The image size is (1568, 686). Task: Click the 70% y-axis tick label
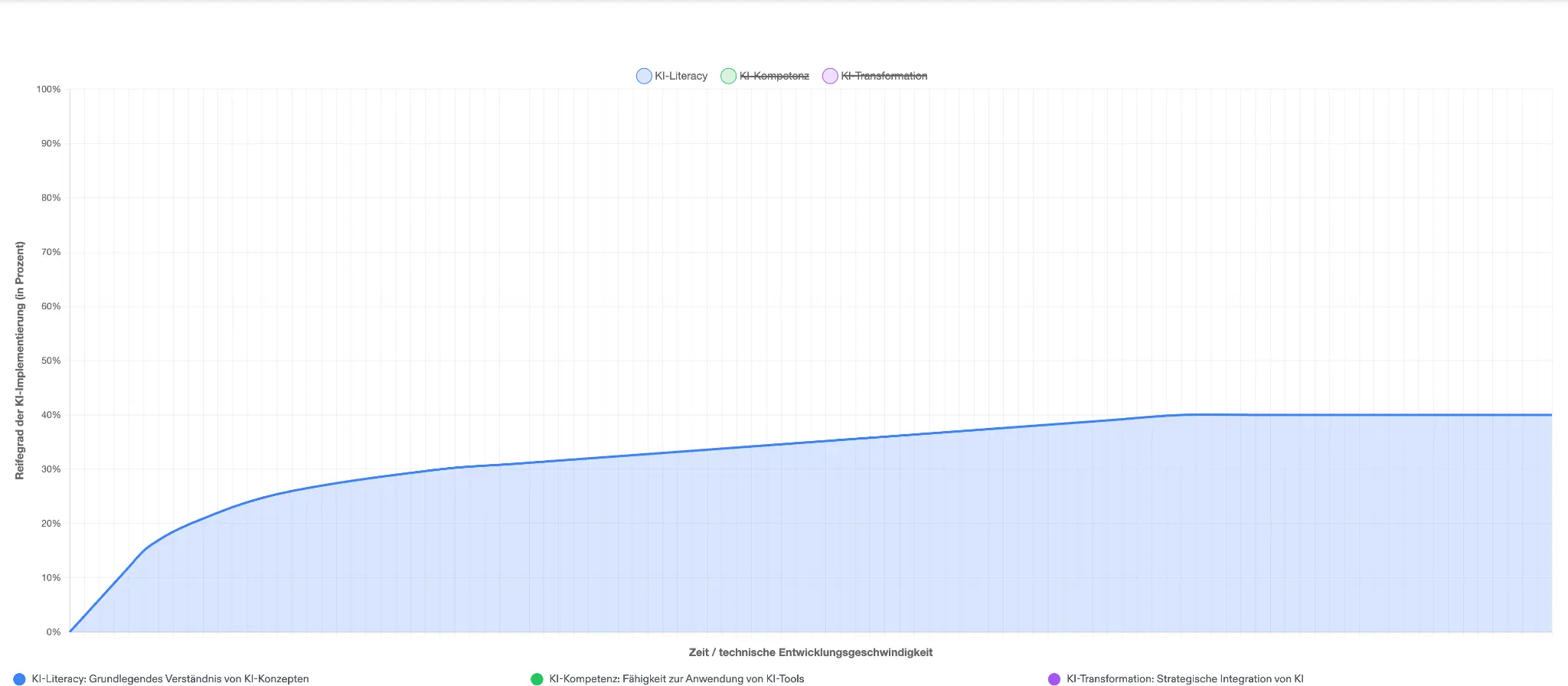(51, 252)
